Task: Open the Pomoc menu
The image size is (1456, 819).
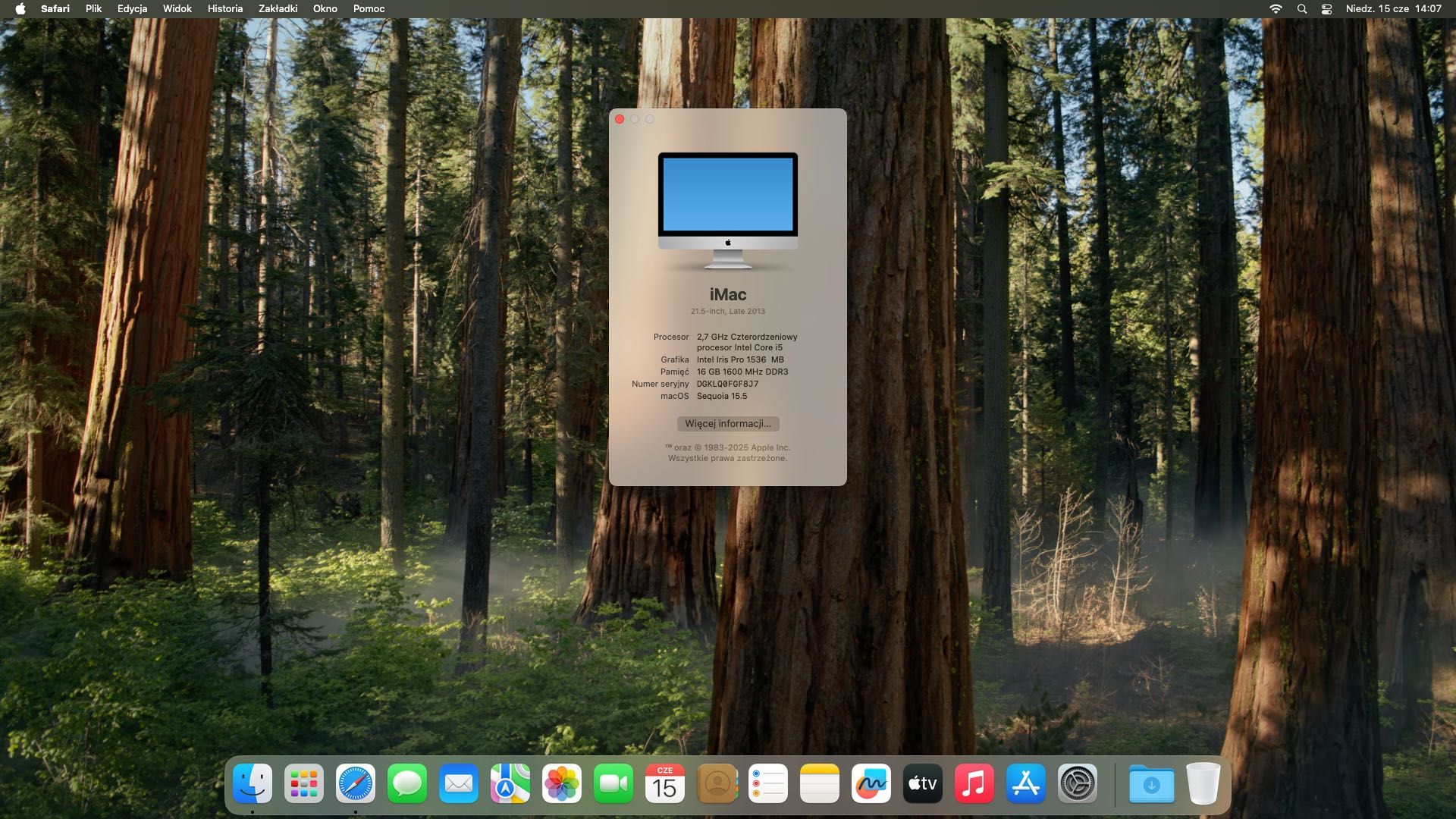Action: pyautogui.click(x=369, y=9)
